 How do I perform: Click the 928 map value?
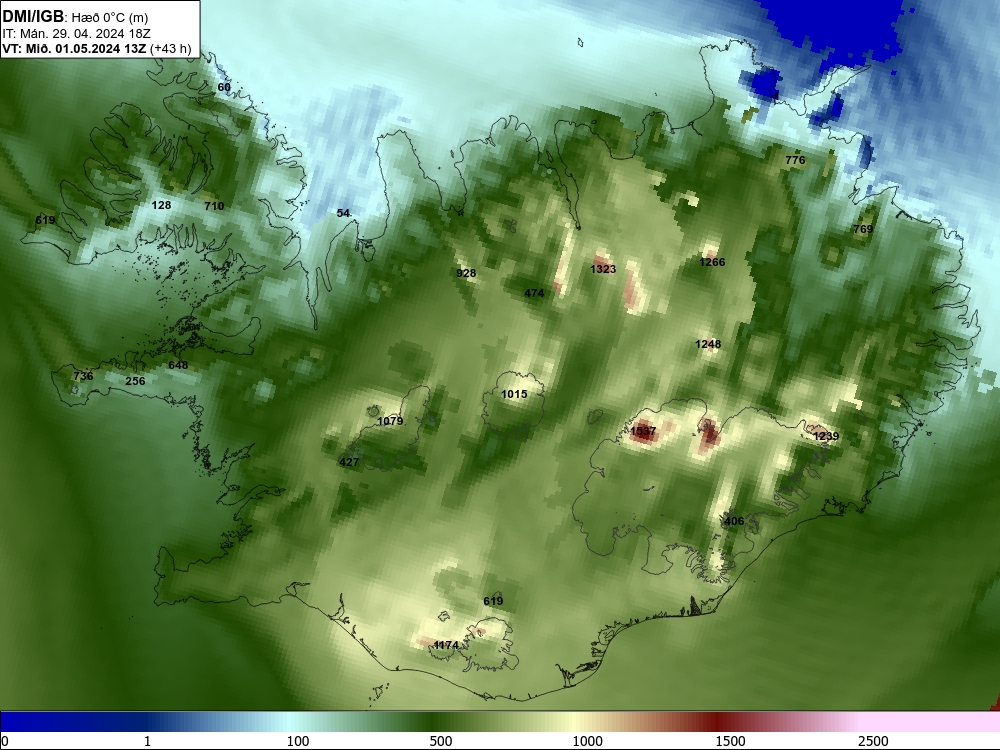[466, 273]
